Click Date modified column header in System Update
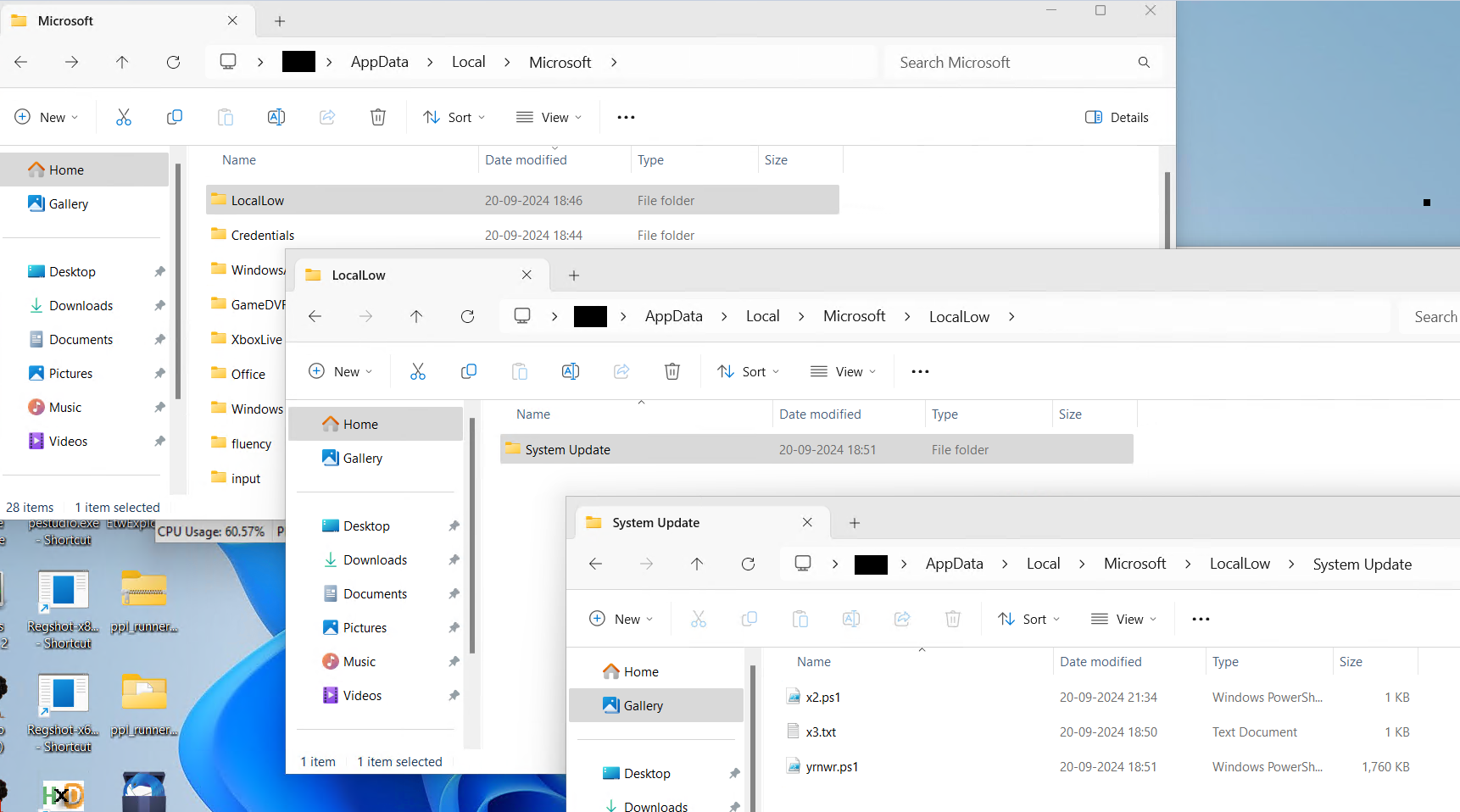Viewport: 1460px width, 812px height. click(x=1101, y=662)
